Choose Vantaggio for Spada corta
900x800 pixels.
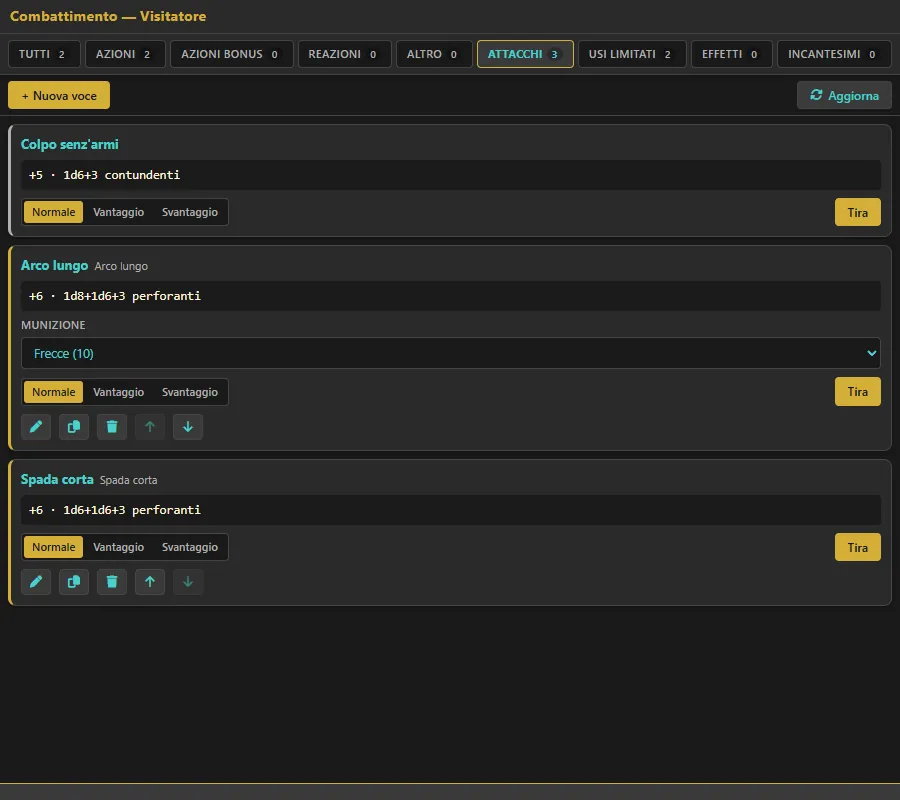pyautogui.click(x=118, y=547)
